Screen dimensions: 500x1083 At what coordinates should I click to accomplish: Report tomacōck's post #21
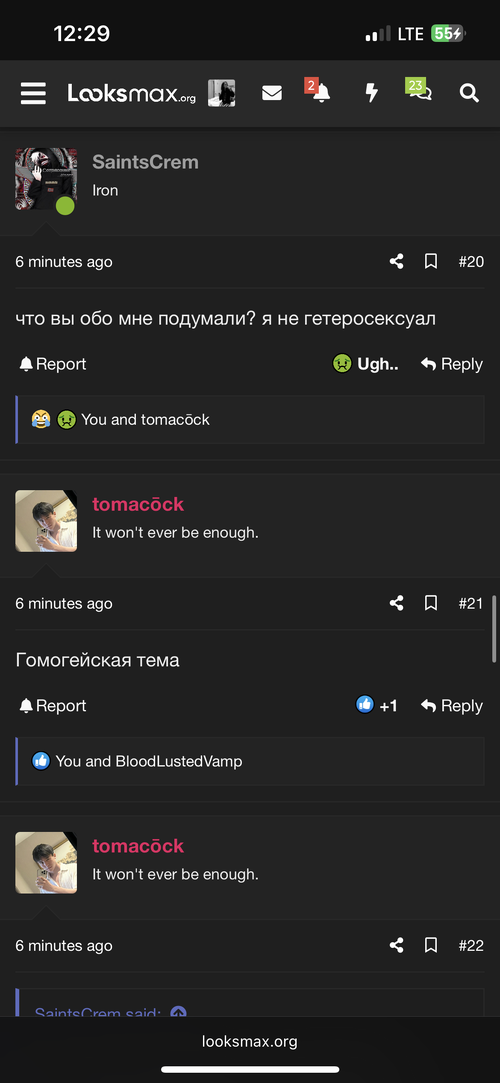pos(53,706)
